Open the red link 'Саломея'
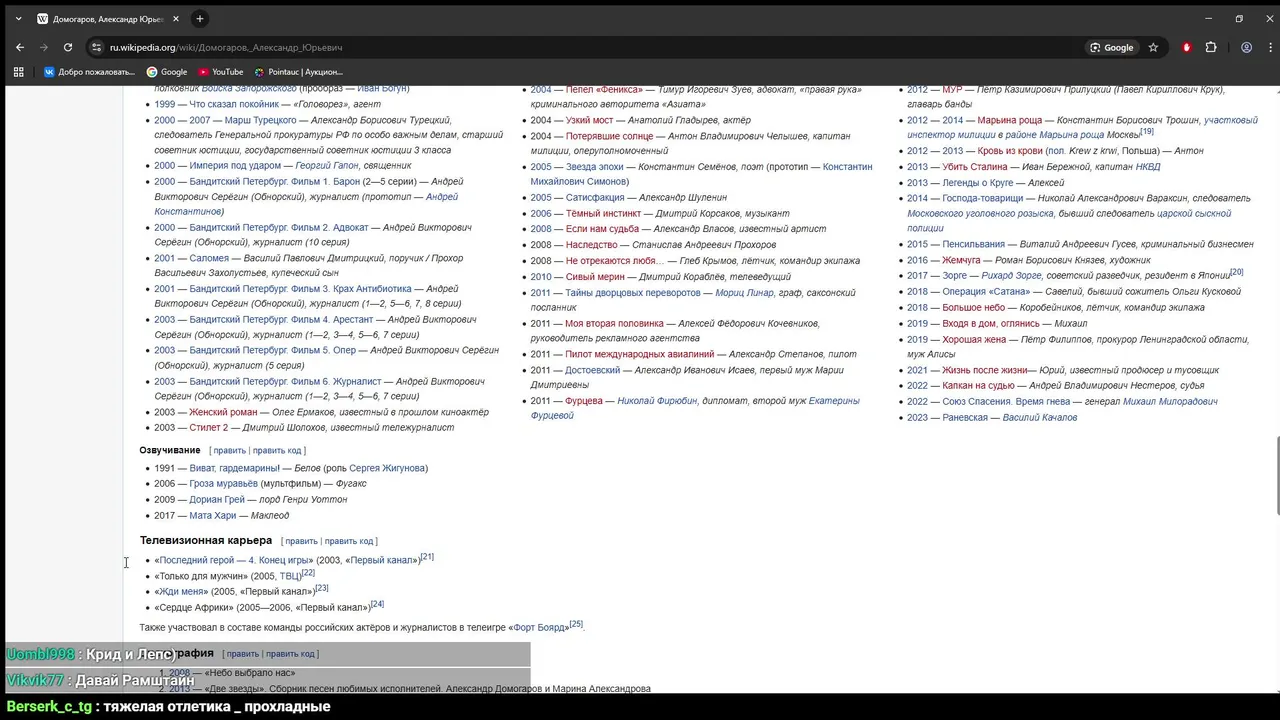The width and height of the screenshot is (1280, 720). 209,258
